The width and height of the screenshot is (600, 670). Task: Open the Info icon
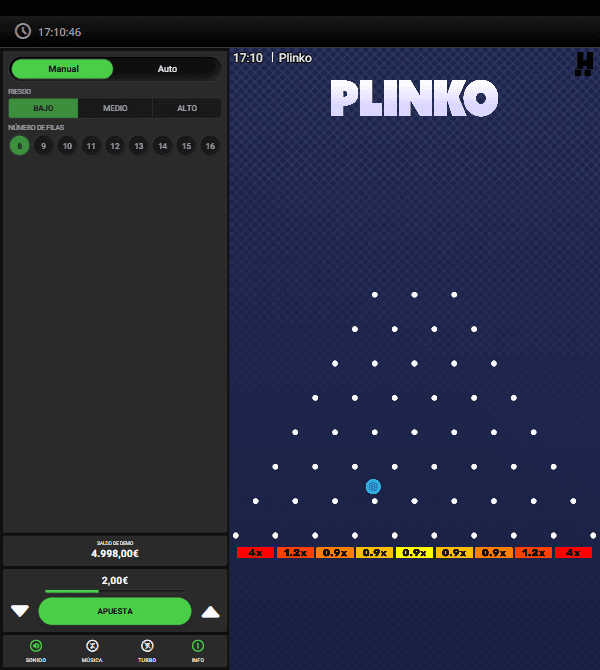point(198,646)
